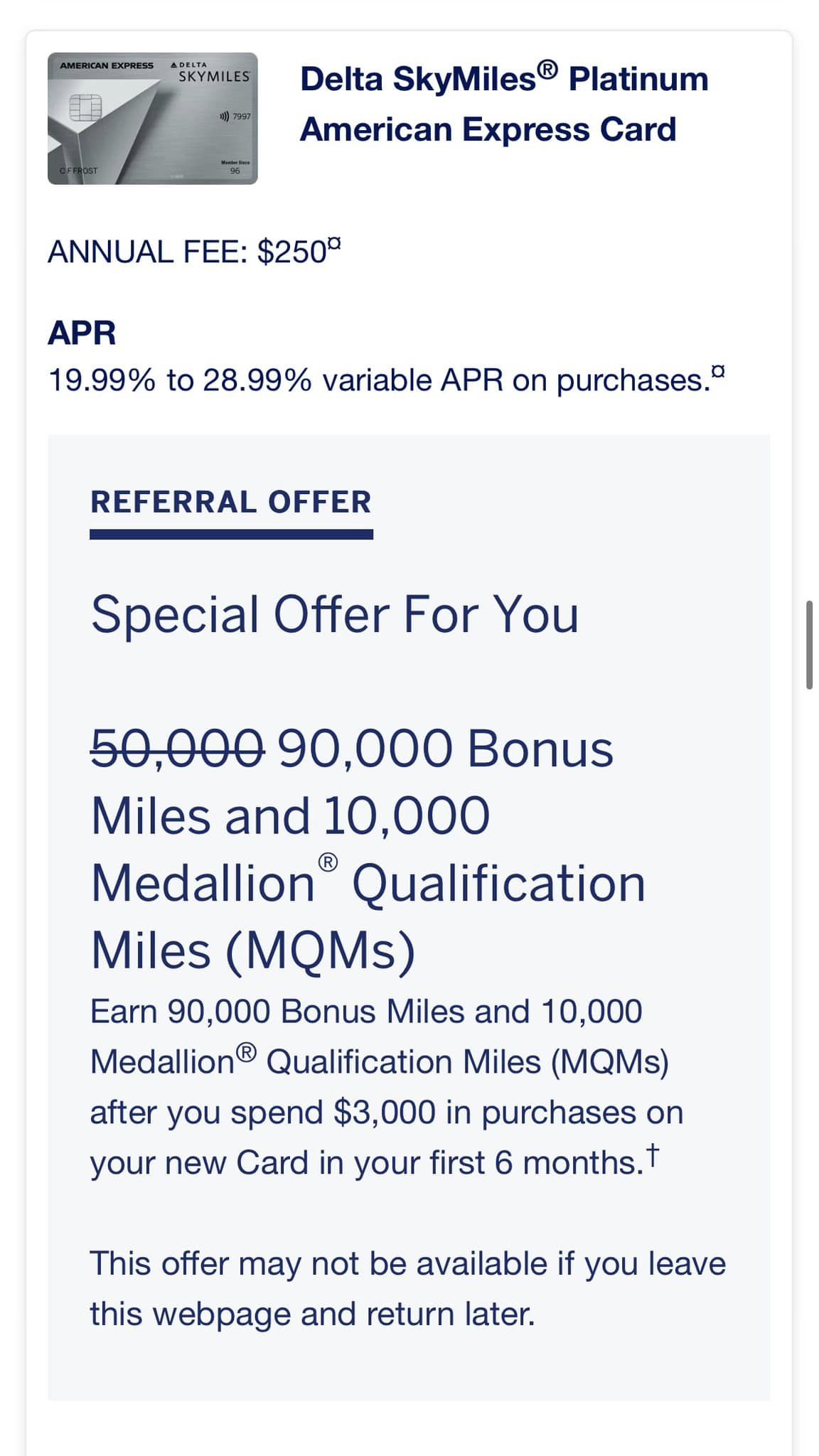The image size is (819, 1456).
Task: Click the APR heading
Action: click(82, 333)
